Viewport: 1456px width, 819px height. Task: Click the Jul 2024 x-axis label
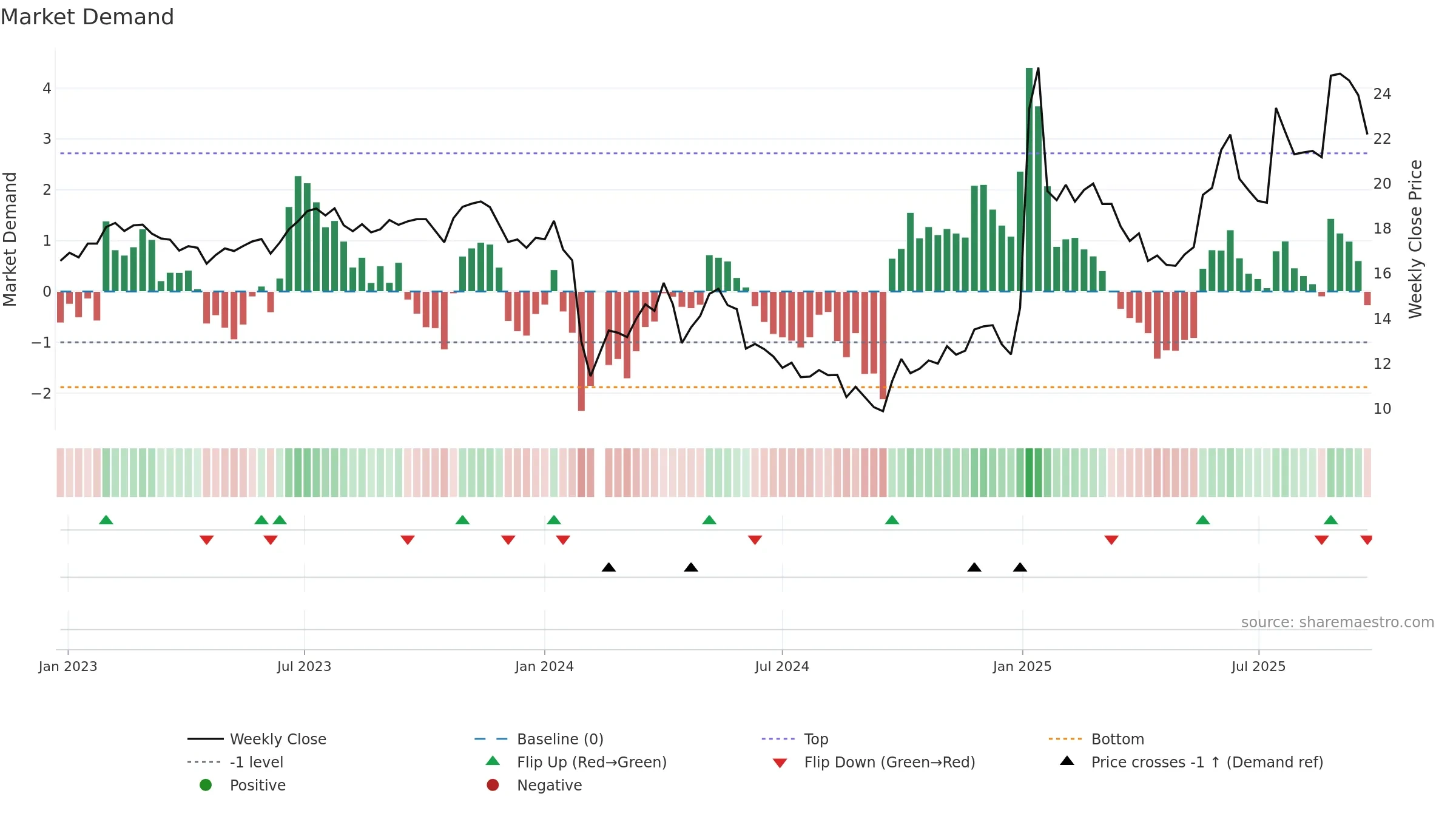coord(782,666)
